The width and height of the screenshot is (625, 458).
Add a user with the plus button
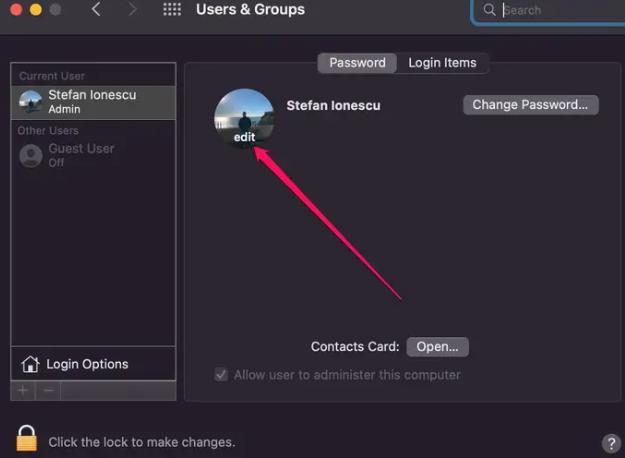pos(23,391)
